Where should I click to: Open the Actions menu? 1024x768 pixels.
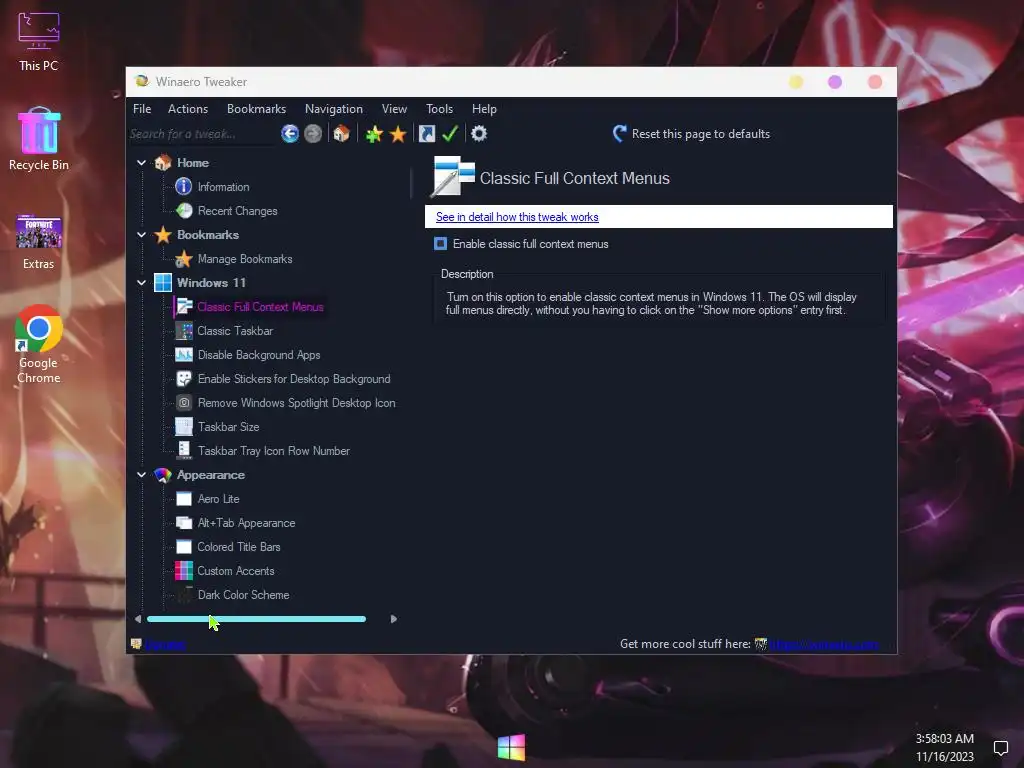coord(187,109)
